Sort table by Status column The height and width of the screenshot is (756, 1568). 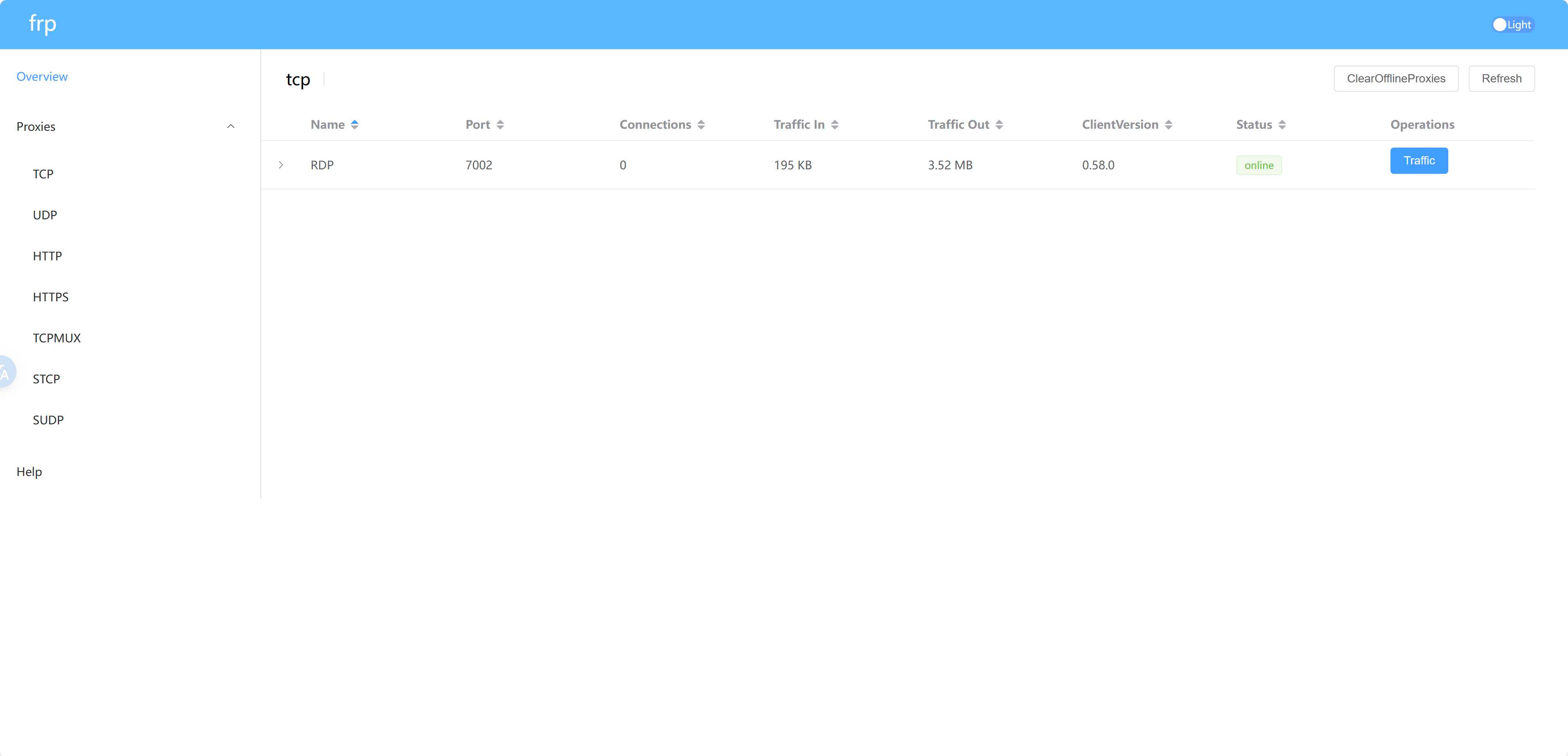pyautogui.click(x=1261, y=125)
